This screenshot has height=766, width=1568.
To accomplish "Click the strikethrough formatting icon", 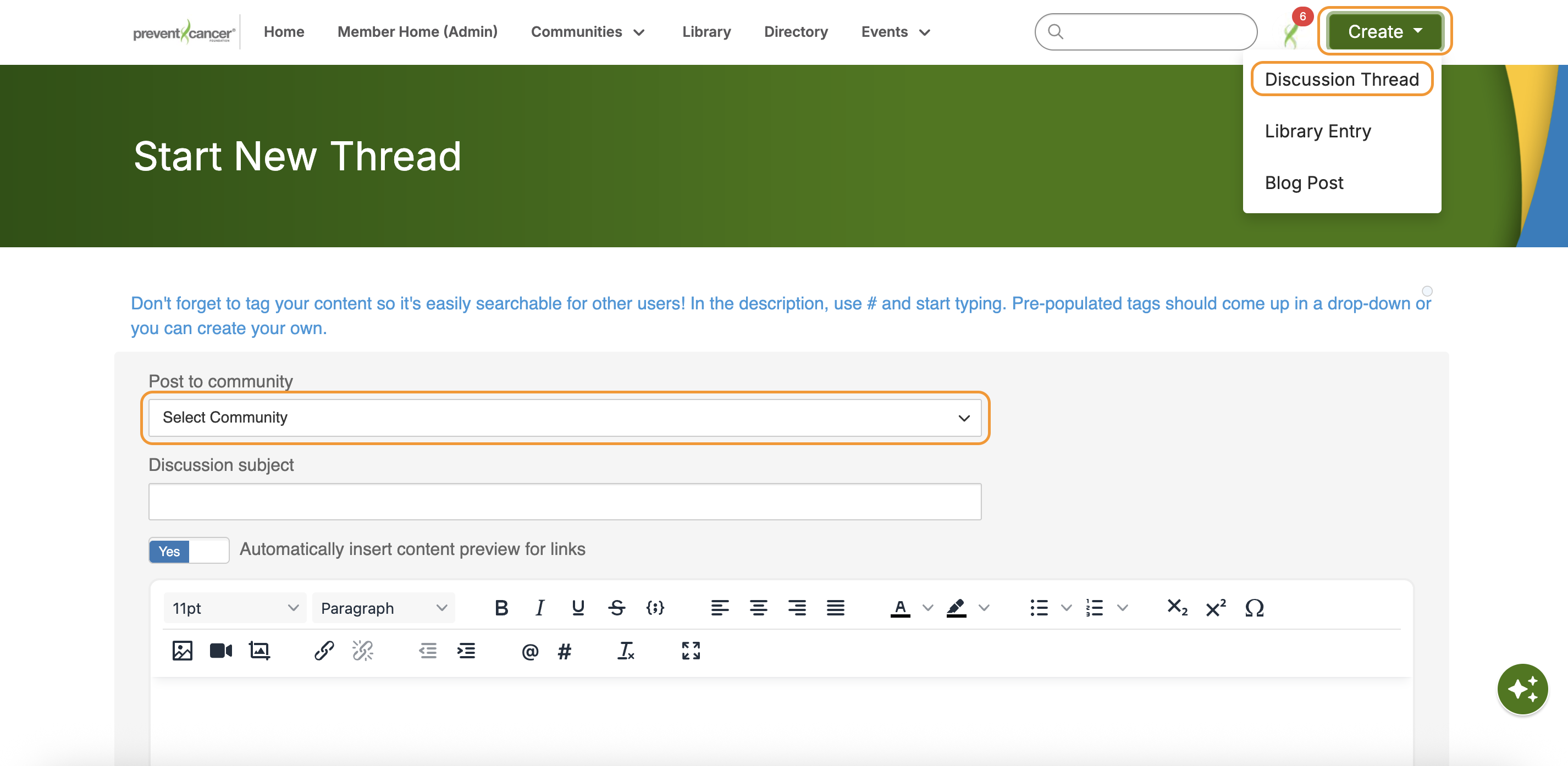I will click(x=616, y=608).
